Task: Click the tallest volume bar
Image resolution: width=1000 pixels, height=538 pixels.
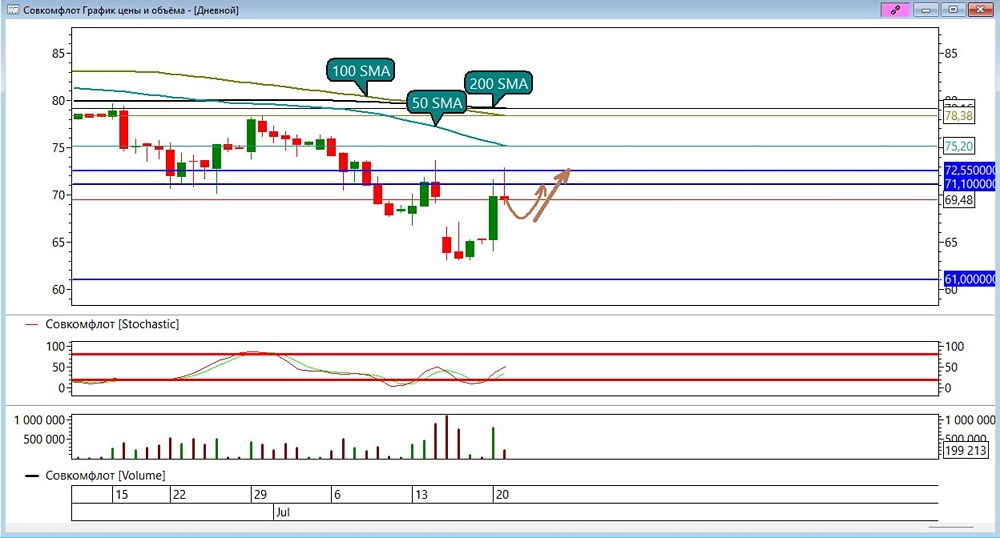Action: pos(446,437)
